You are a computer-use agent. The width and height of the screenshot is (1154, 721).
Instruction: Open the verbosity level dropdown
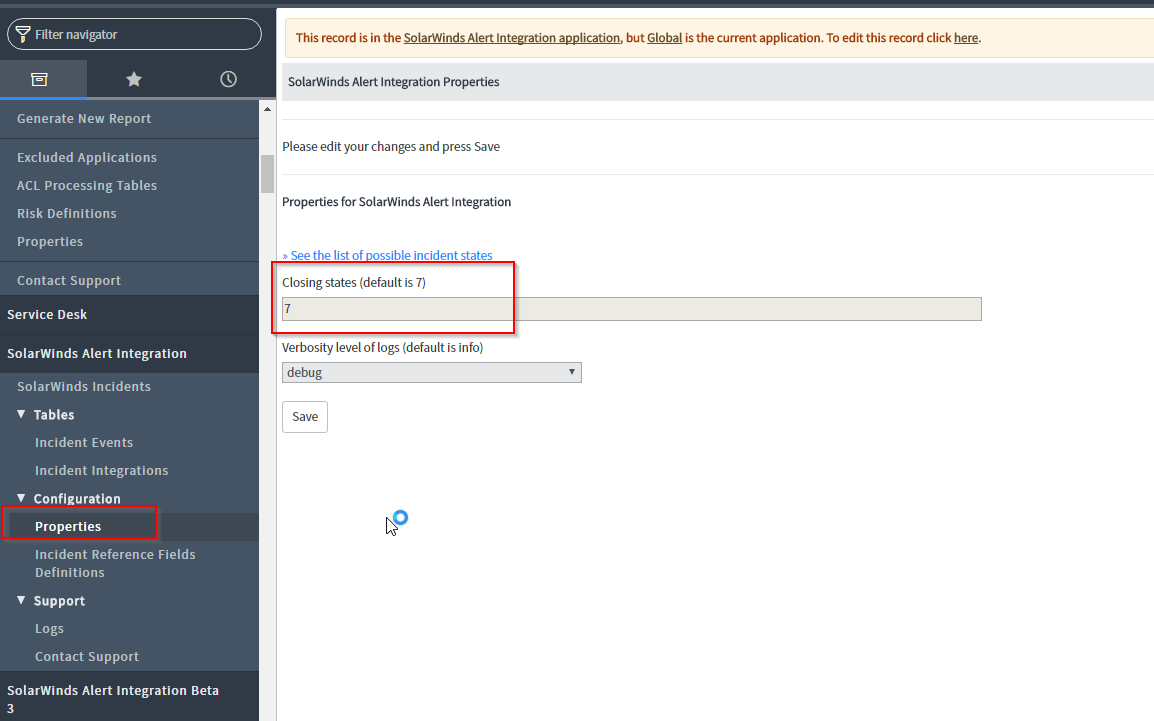coord(431,372)
